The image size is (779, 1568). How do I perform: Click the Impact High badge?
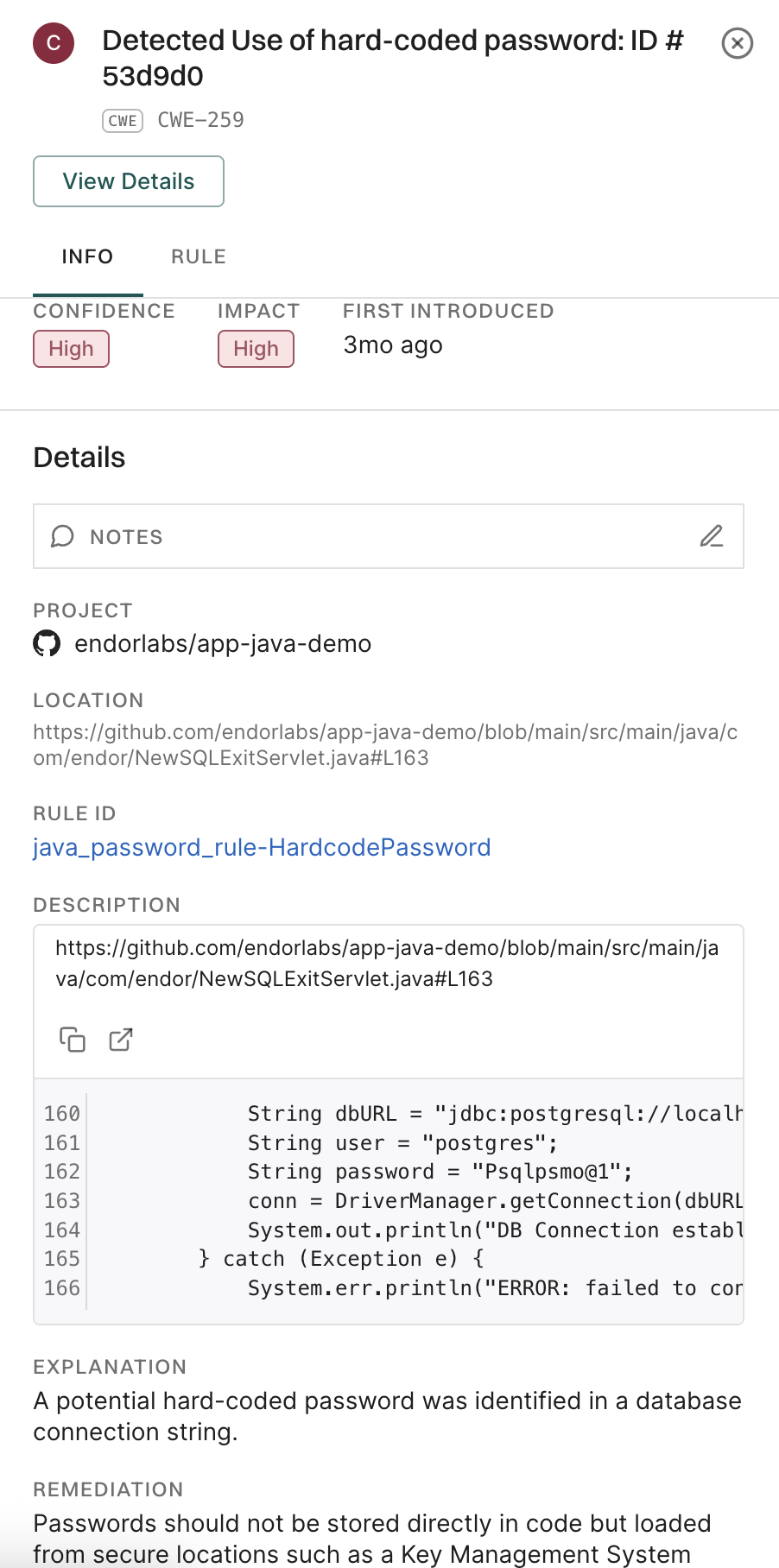coord(256,349)
